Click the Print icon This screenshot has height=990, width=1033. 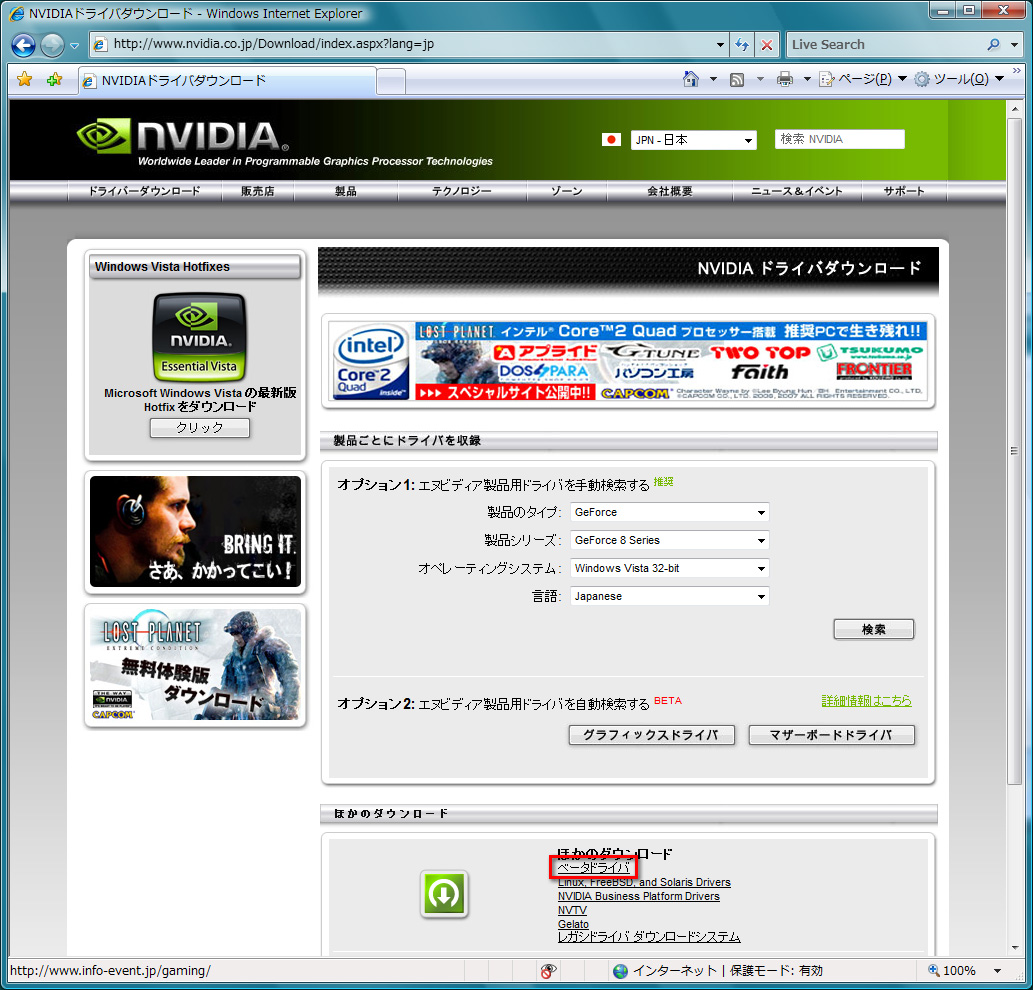pyautogui.click(x=784, y=80)
